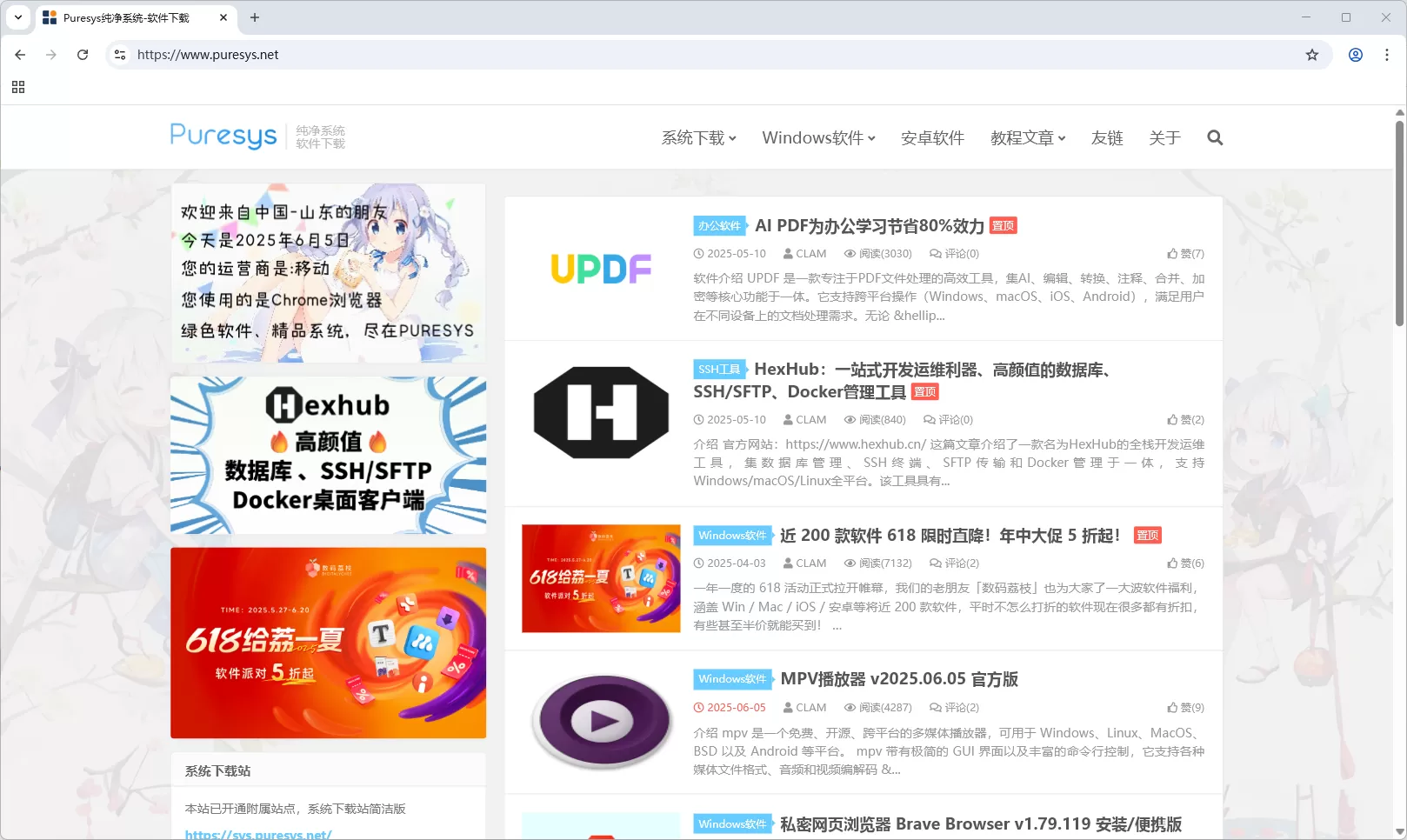
Task: Click the Puresys logo in the header
Action: (x=223, y=137)
